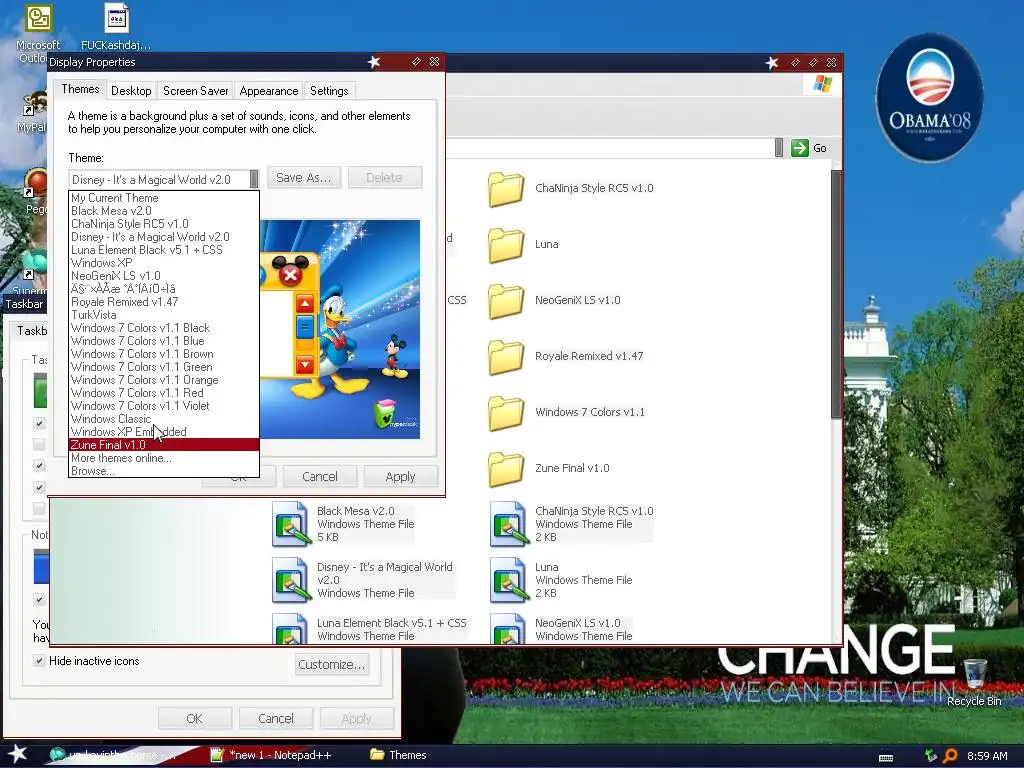Open the Luna folder icon
Screen dimensions: 1024x768
(506, 245)
